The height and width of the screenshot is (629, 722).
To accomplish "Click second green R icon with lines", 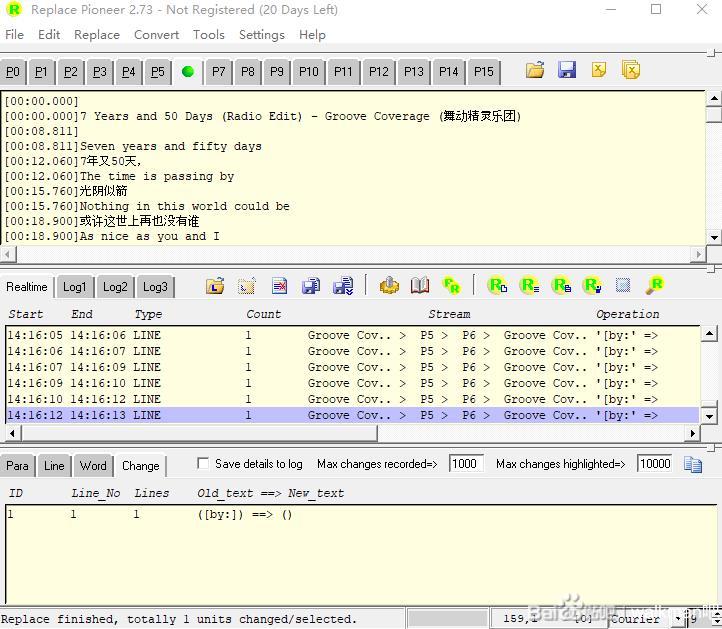I will click(530, 286).
